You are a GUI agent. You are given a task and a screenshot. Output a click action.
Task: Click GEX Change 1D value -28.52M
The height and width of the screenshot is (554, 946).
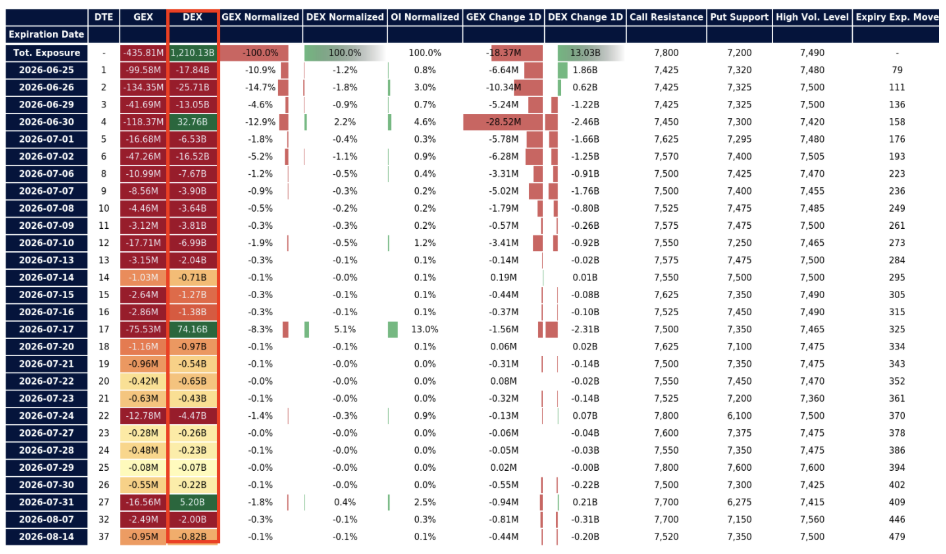[503, 122]
